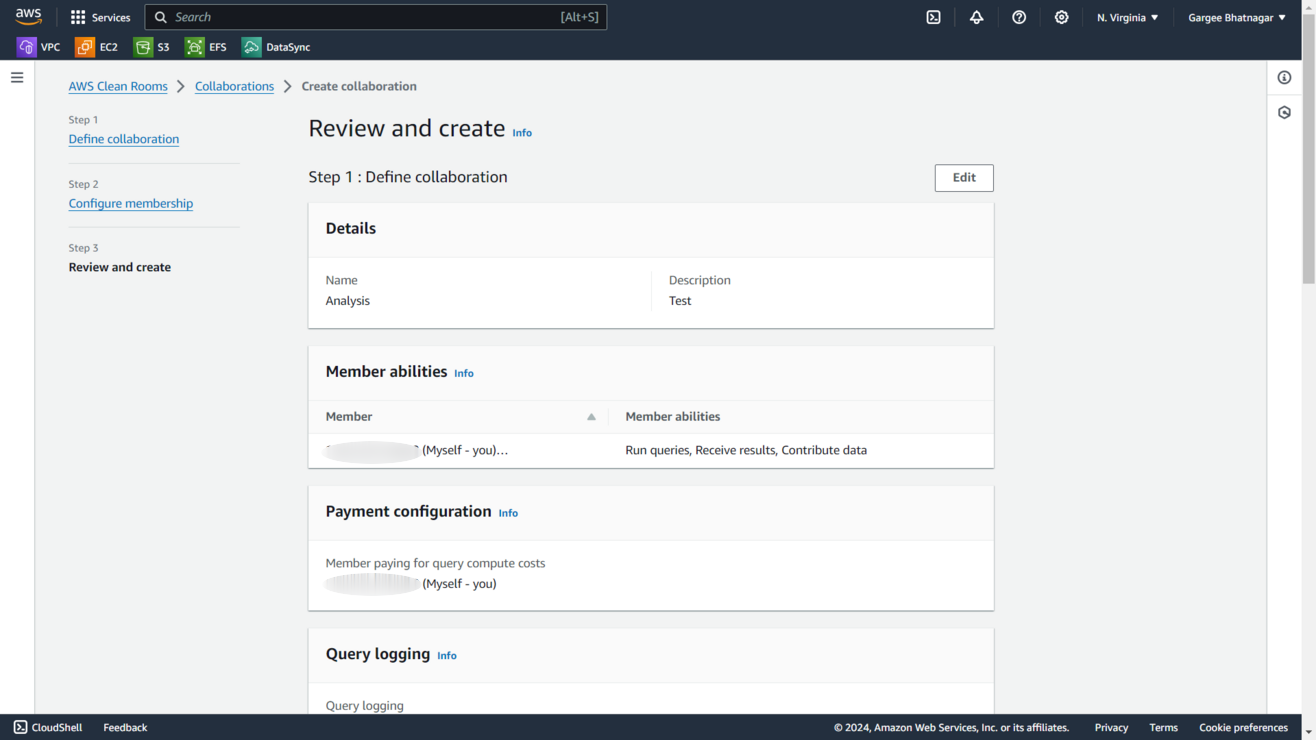
Task: Launch CloudShell from top bar icon
Action: (933, 17)
